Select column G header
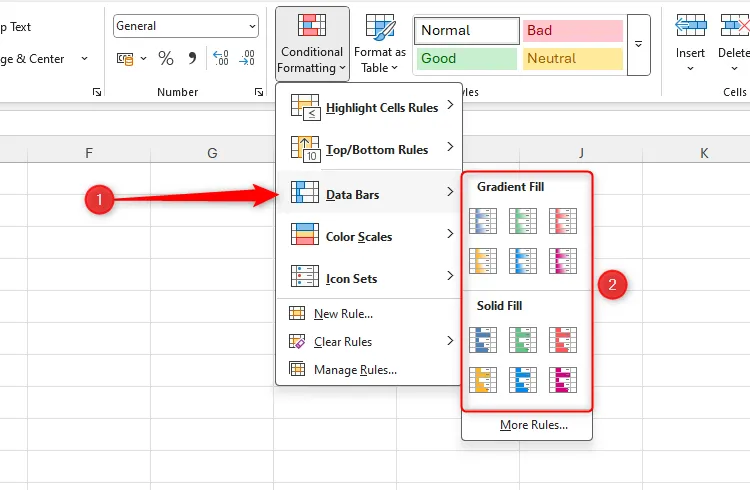 (x=212, y=153)
